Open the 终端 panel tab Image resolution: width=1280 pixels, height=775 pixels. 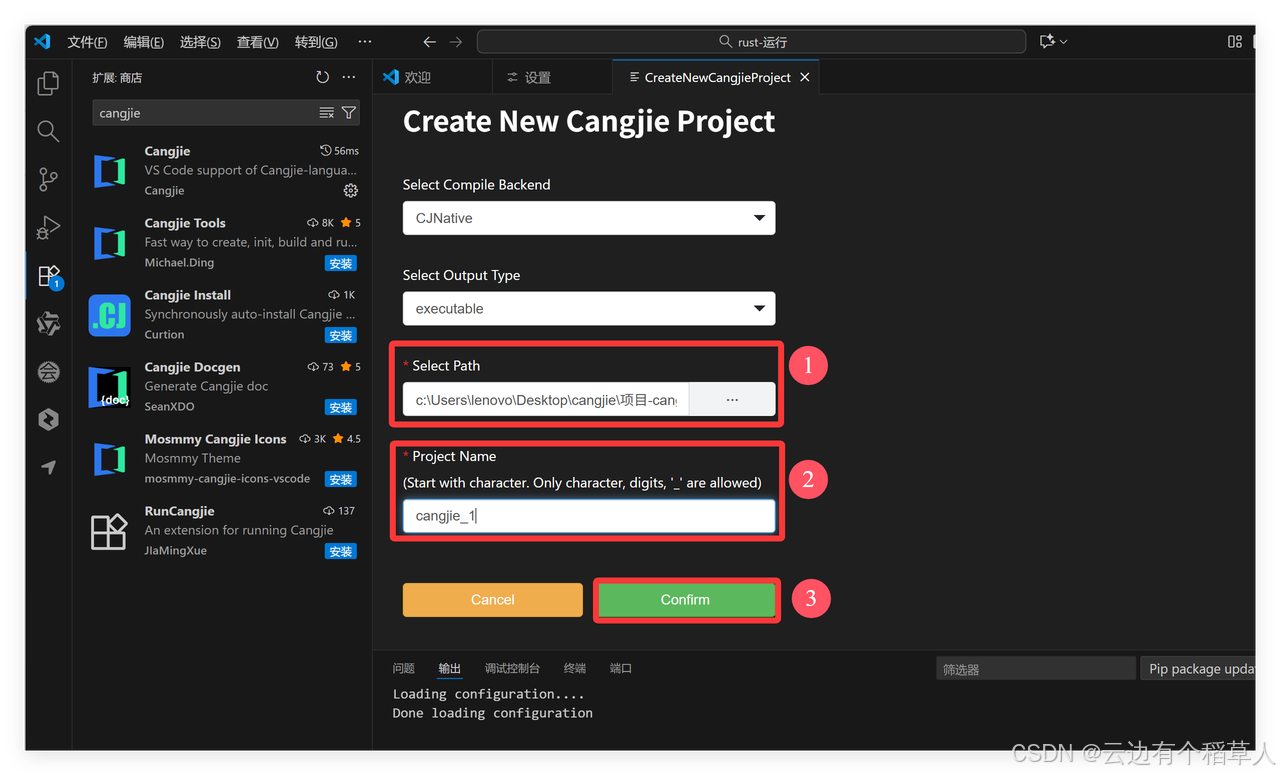pos(575,668)
